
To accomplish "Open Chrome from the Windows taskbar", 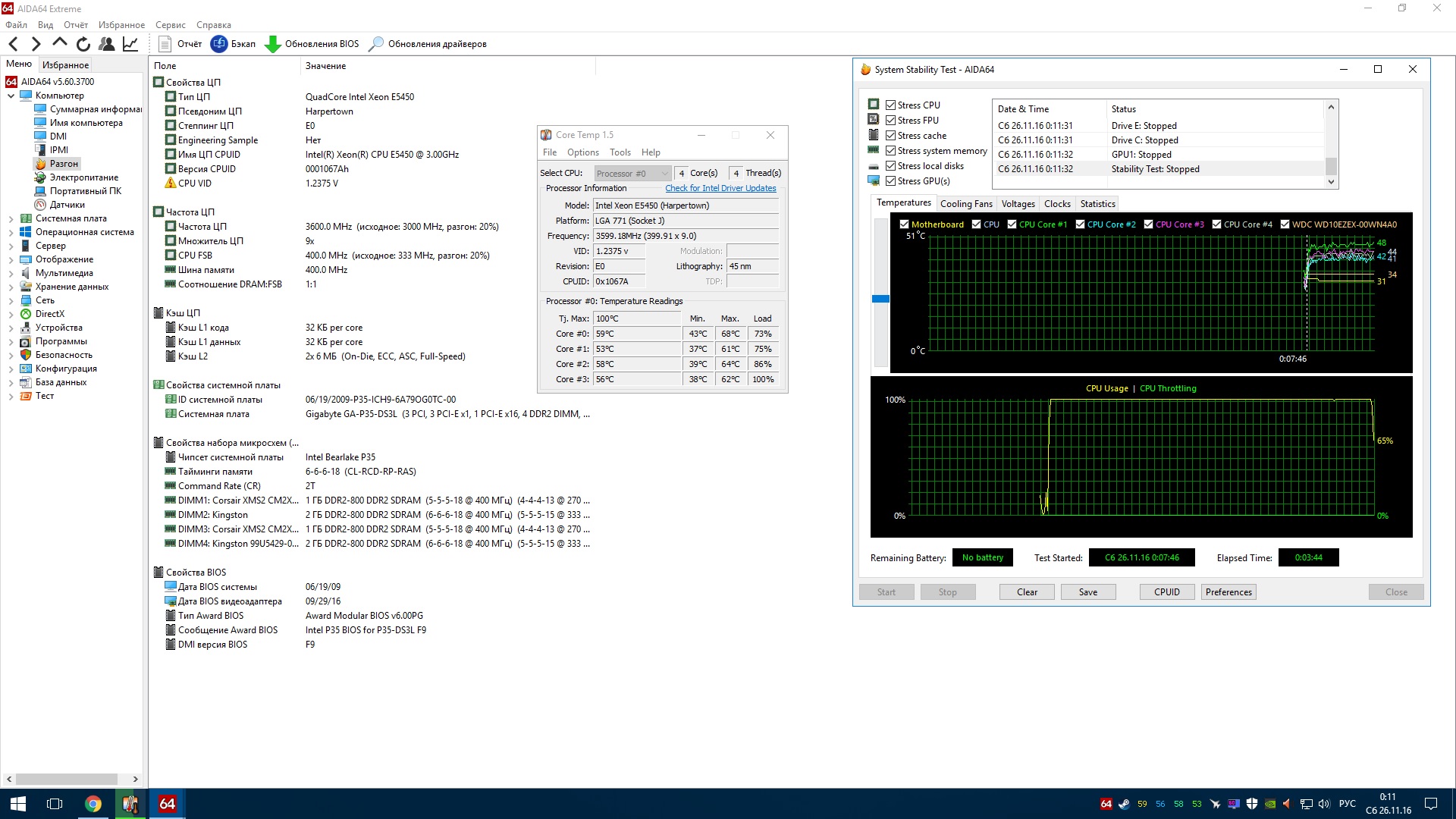I will point(93,804).
